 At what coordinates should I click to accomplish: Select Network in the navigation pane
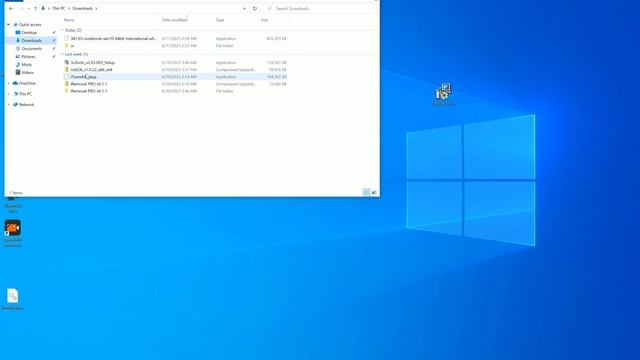[27, 104]
